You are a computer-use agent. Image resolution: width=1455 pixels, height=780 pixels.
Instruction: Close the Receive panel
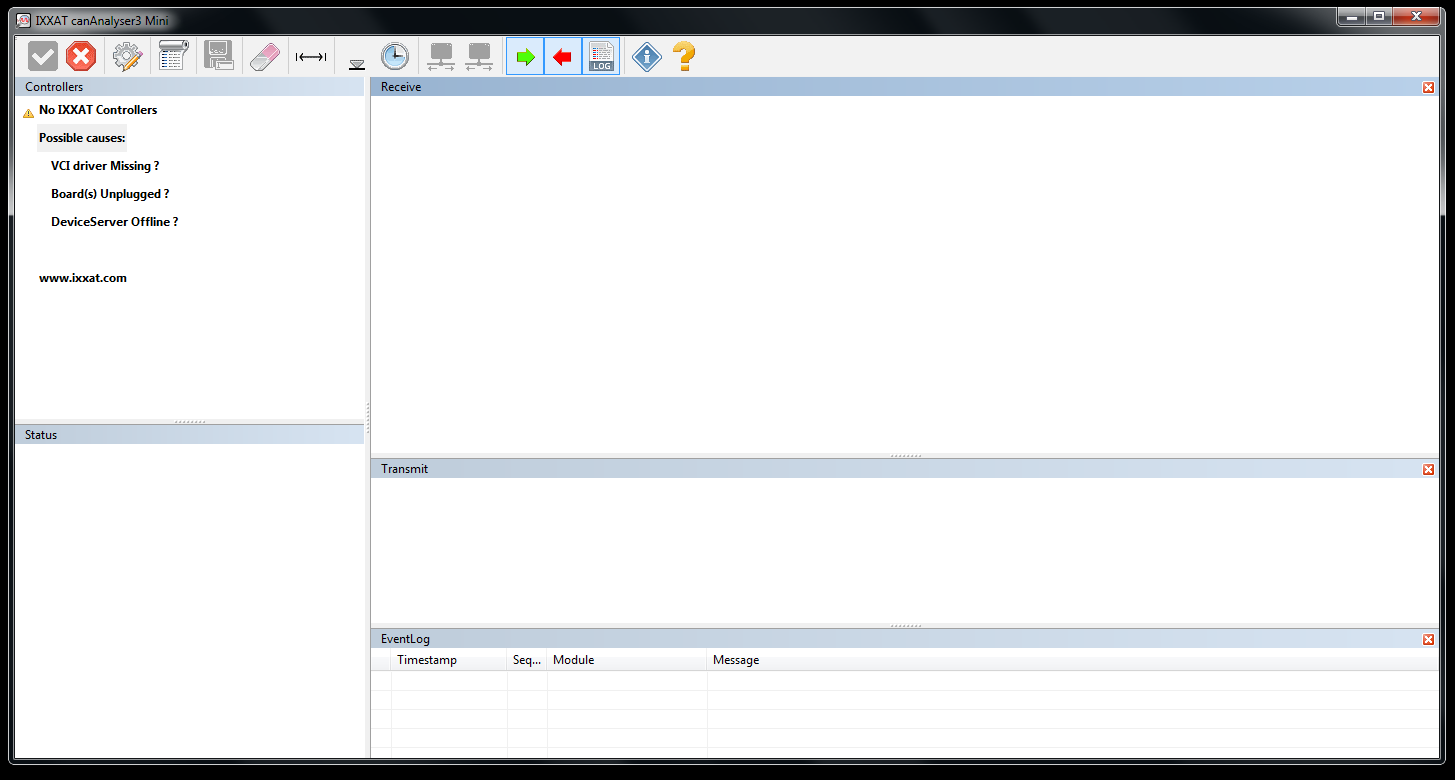coord(1428,88)
